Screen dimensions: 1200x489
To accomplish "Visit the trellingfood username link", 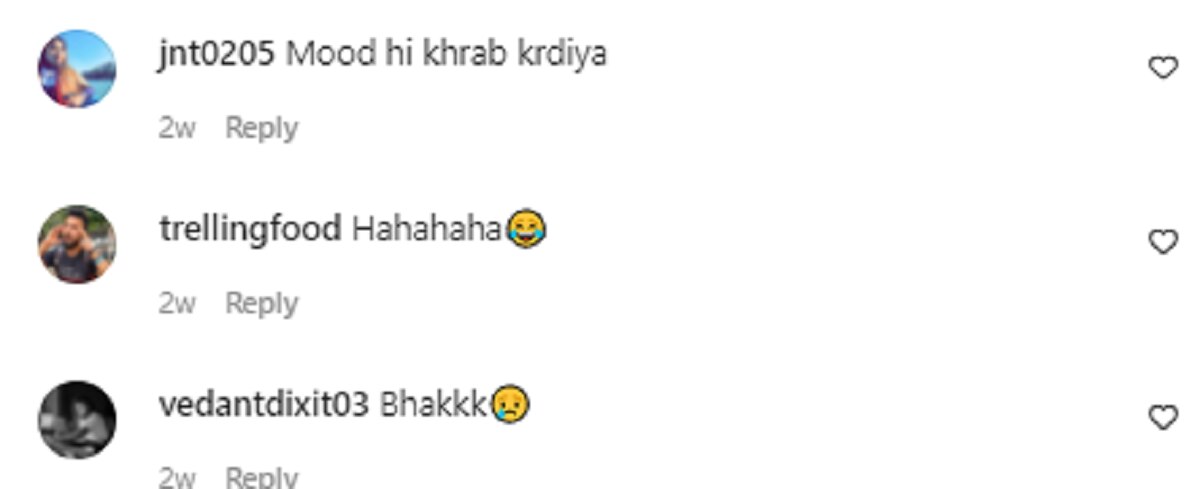I will [250, 230].
